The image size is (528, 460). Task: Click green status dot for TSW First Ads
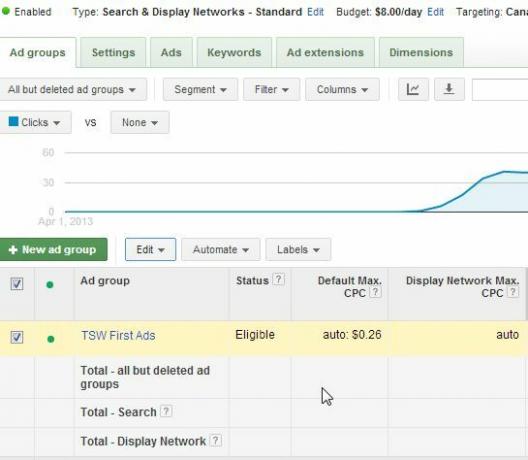click(51, 339)
